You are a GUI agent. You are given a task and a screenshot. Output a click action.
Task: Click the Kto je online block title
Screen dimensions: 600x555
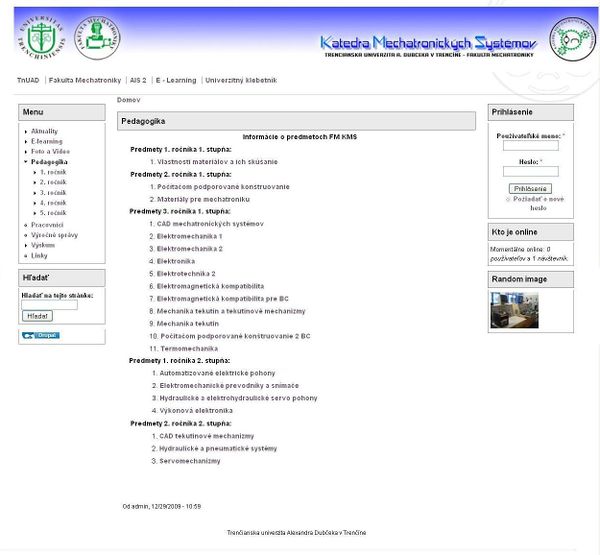pos(514,232)
